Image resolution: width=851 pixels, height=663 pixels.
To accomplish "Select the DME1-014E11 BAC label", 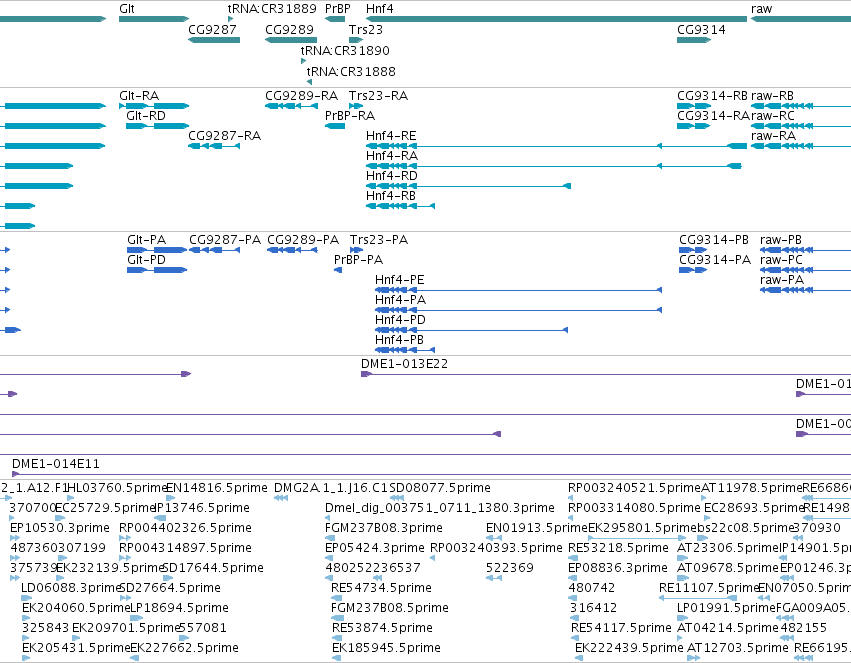I will tap(56, 464).
